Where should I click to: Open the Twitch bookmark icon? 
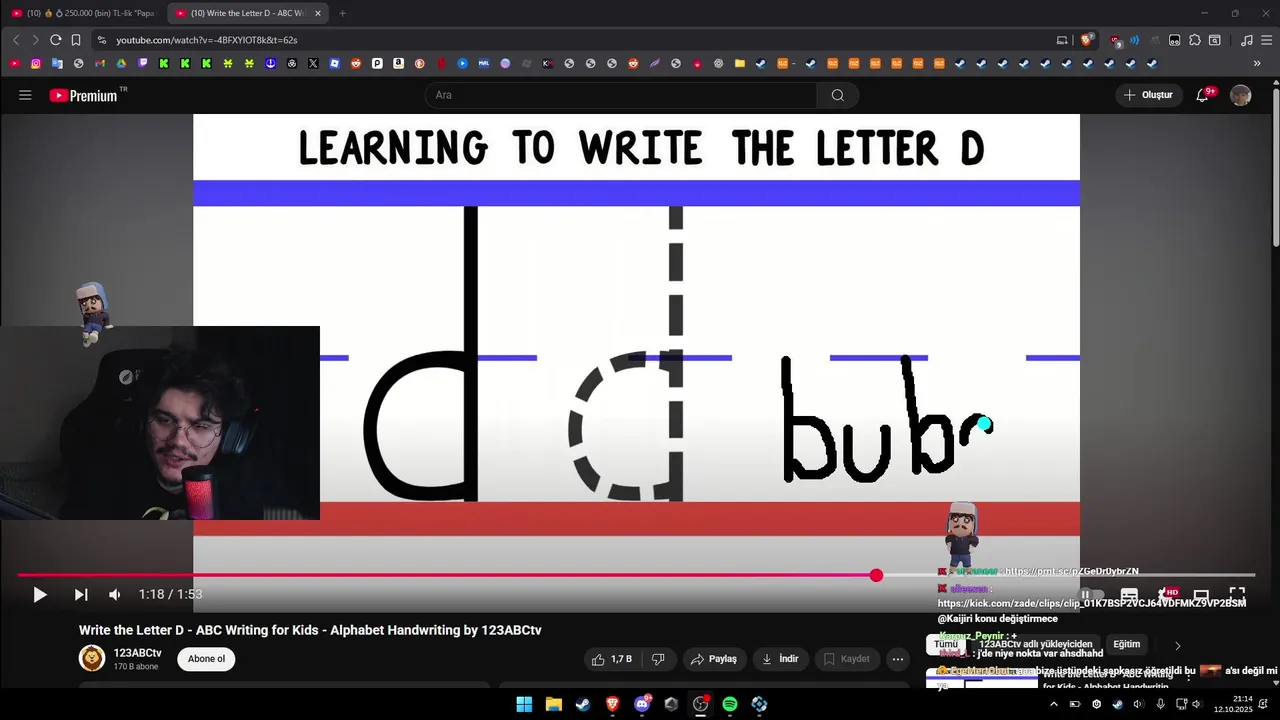[142, 63]
